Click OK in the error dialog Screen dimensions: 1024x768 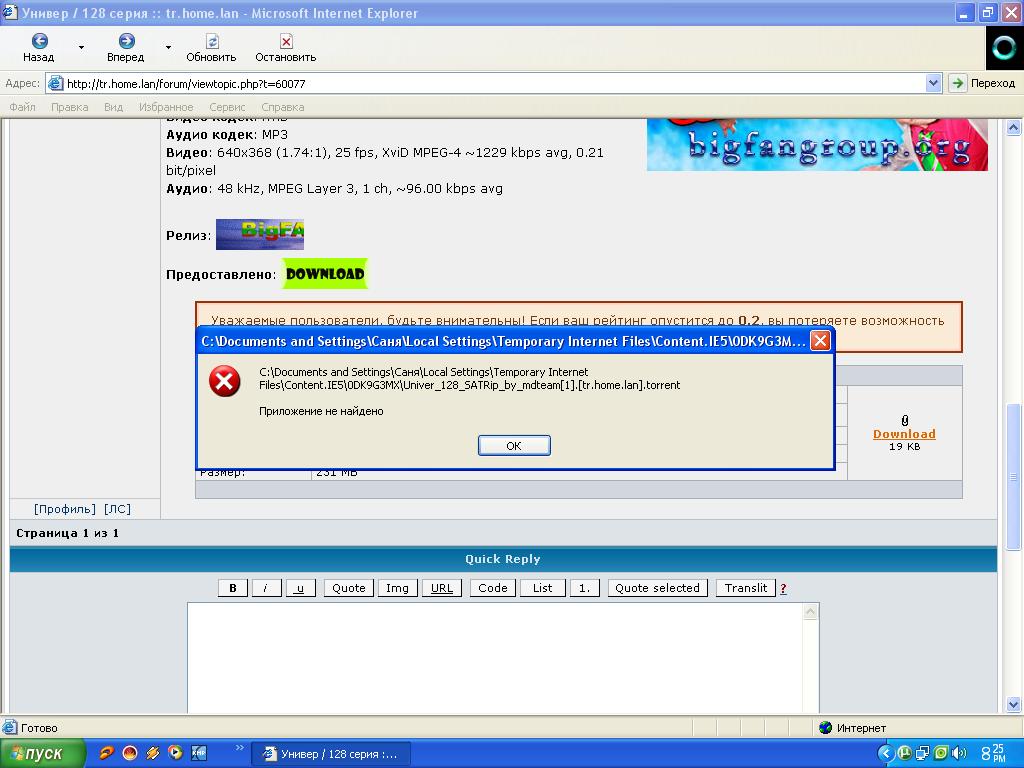[x=514, y=445]
